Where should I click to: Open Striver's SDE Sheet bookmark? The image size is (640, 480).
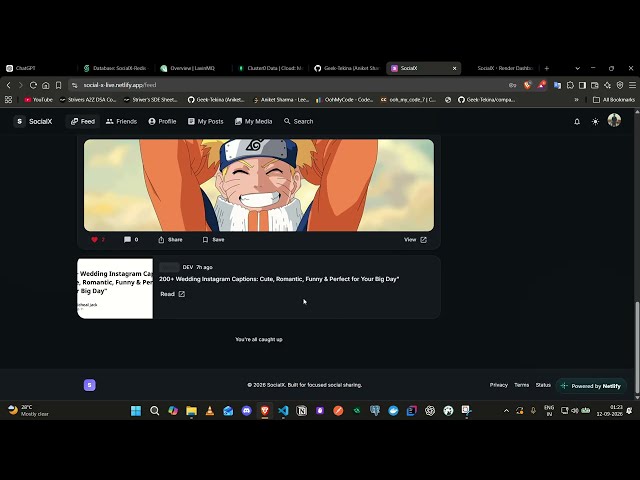click(x=150, y=100)
